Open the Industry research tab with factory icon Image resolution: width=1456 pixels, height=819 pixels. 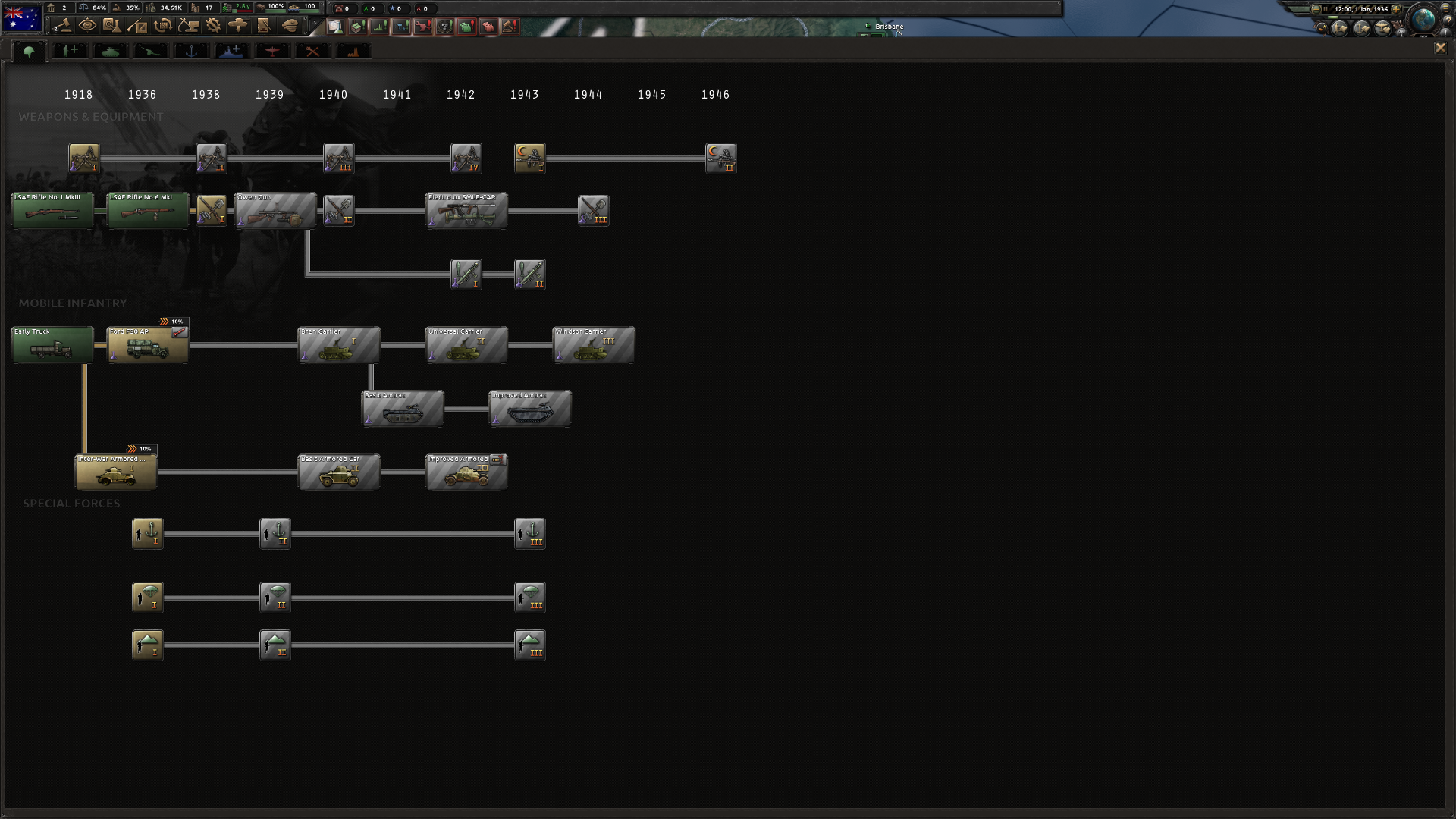click(x=353, y=51)
